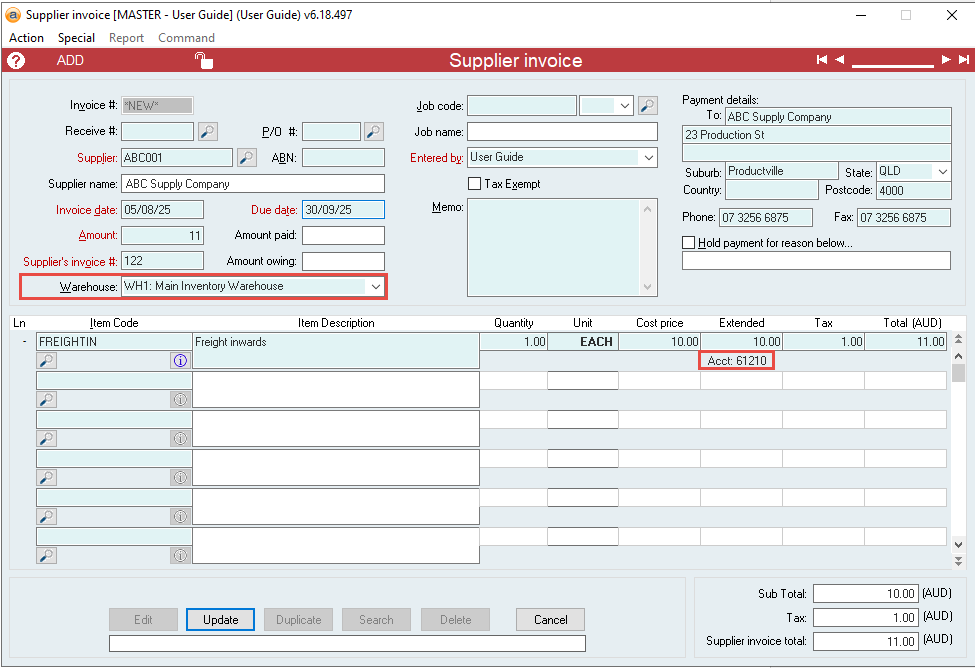Open the Special menu
Viewport: 975px width, 668px height.
pos(76,38)
